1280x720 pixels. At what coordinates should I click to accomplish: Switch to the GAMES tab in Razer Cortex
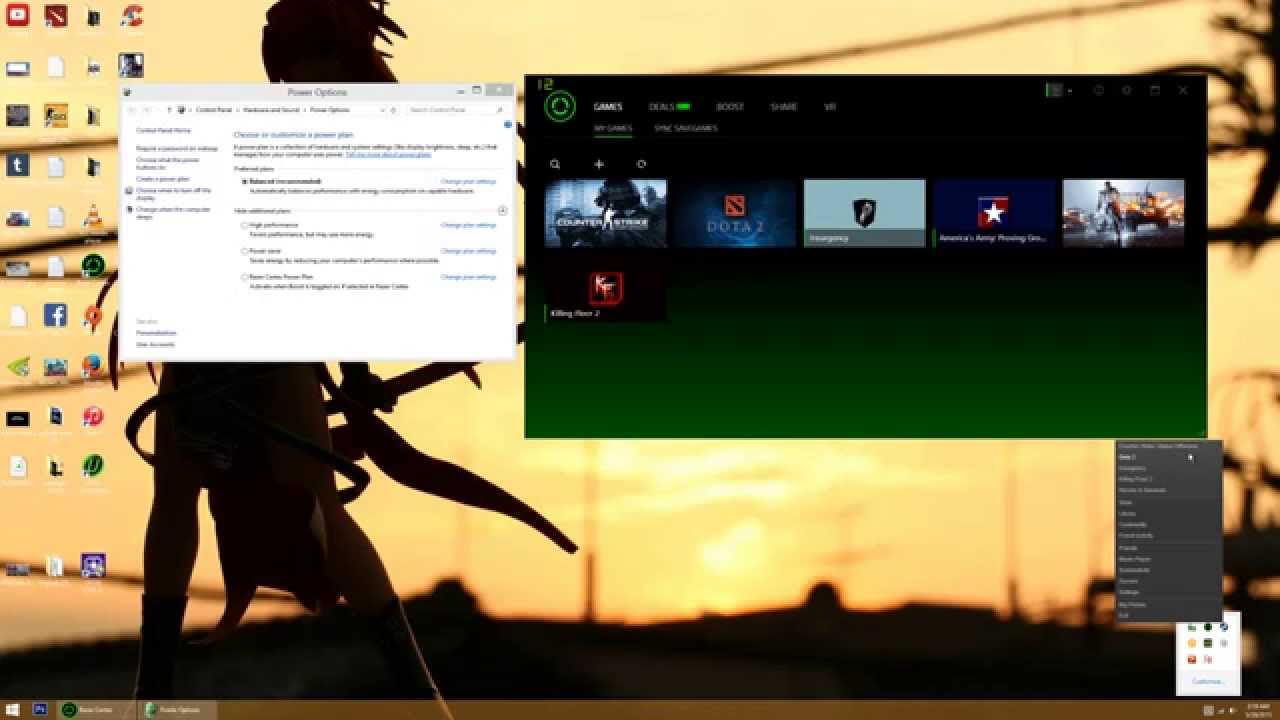608,107
